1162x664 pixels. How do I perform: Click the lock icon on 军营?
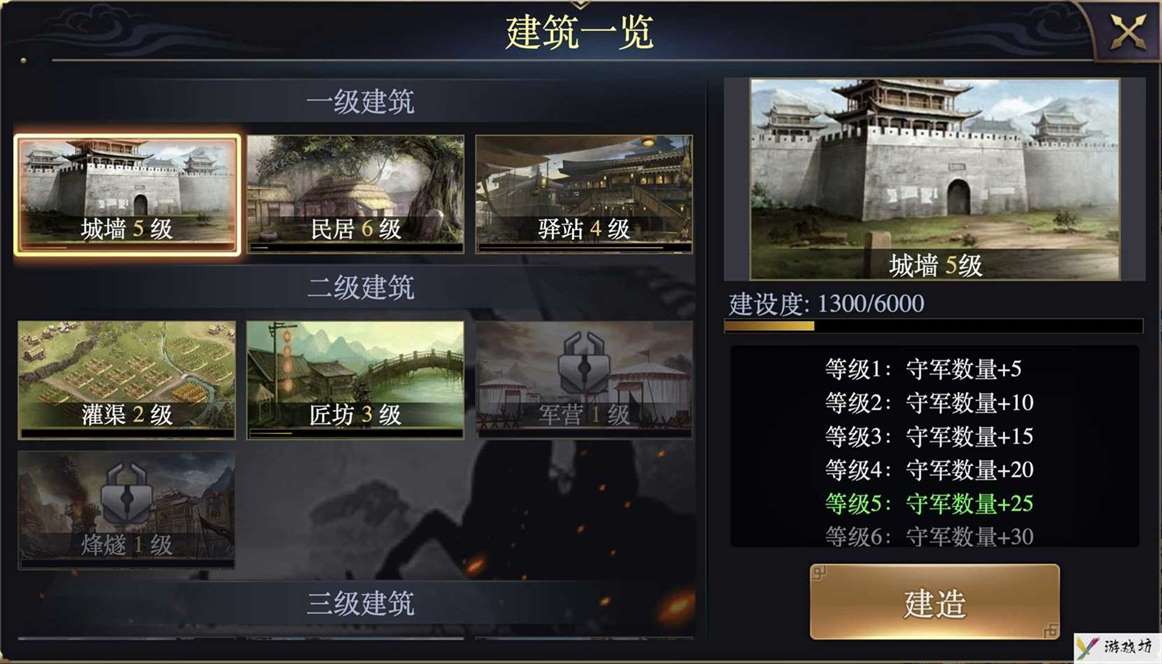[585, 364]
